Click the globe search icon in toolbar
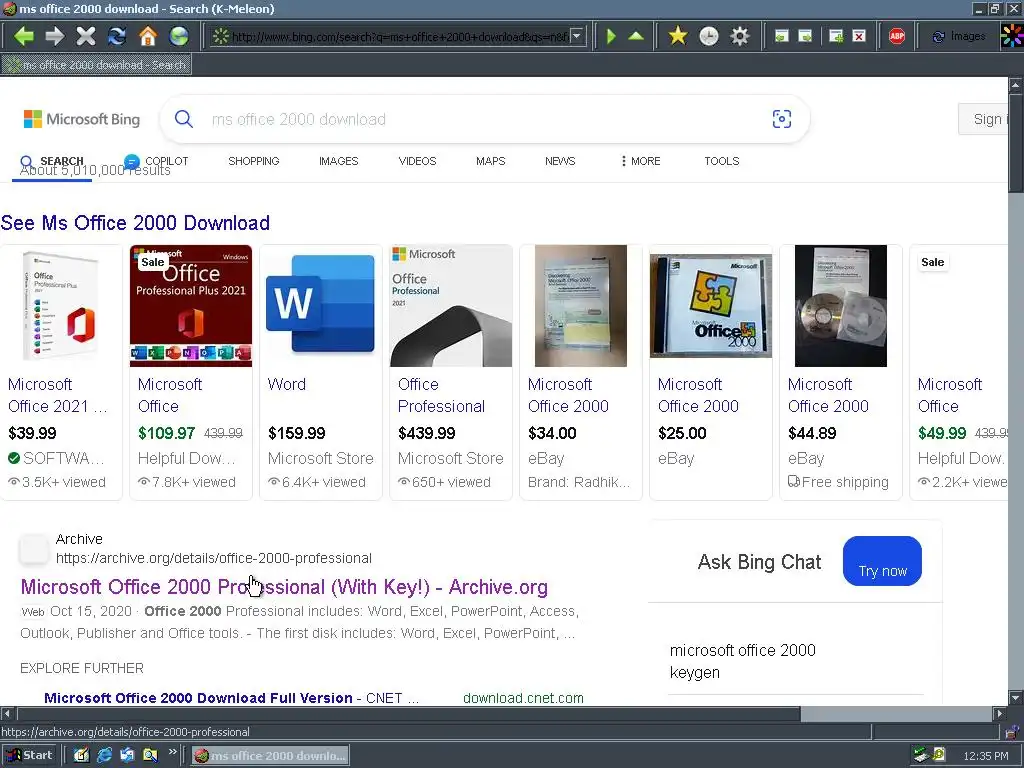This screenshot has height=768, width=1024. click(179, 36)
